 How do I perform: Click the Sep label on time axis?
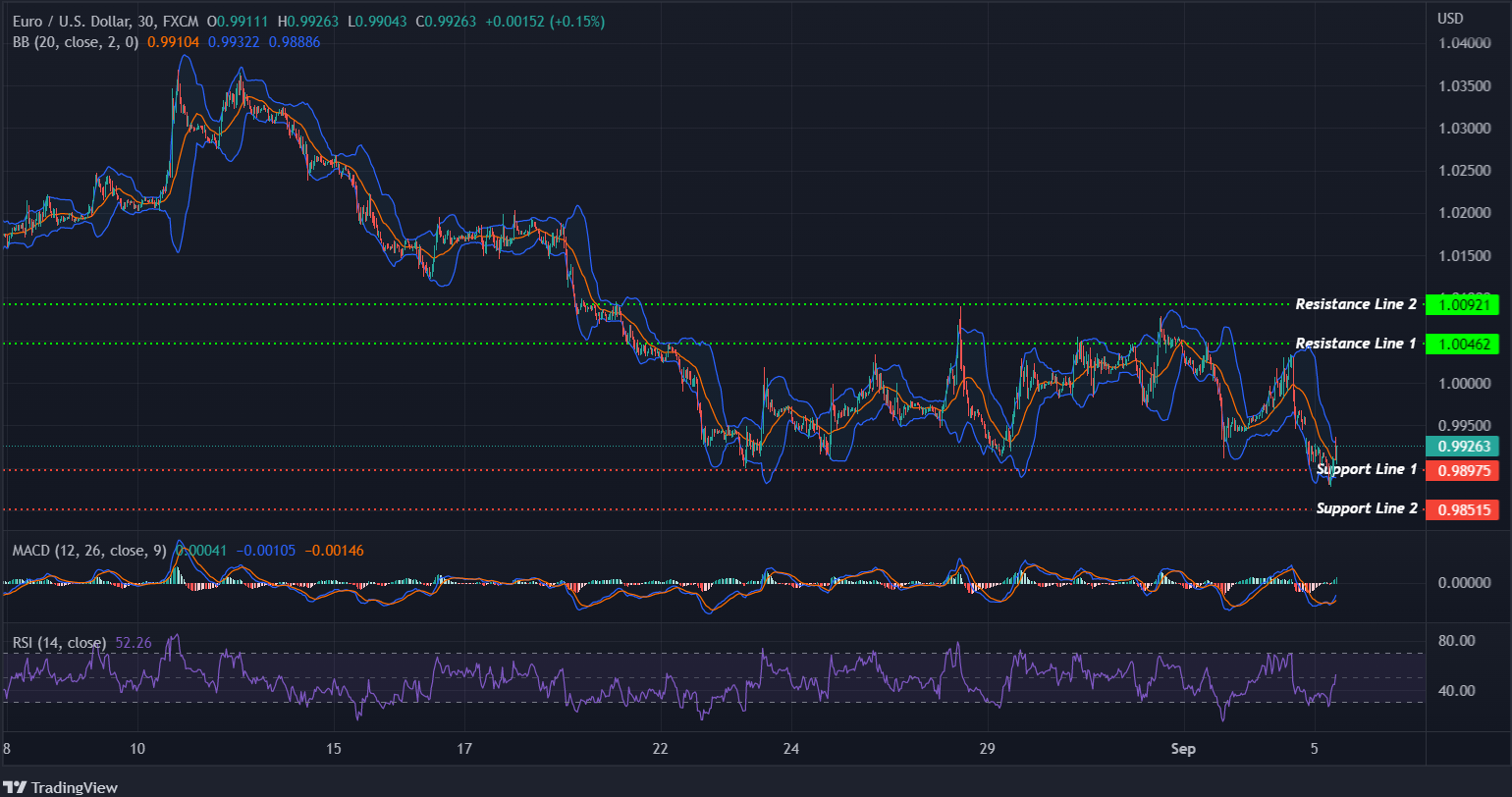click(1184, 750)
